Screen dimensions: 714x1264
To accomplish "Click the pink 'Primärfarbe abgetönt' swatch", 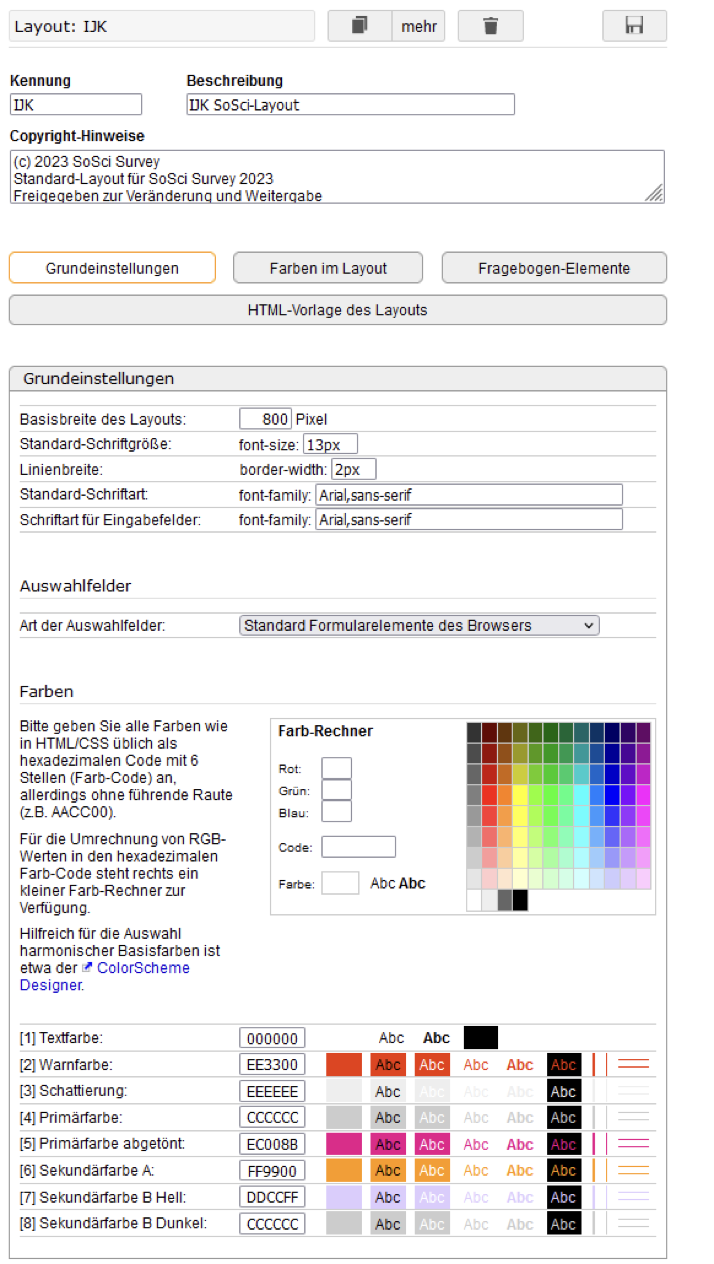I will pyautogui.click(x=343, y=1144).
